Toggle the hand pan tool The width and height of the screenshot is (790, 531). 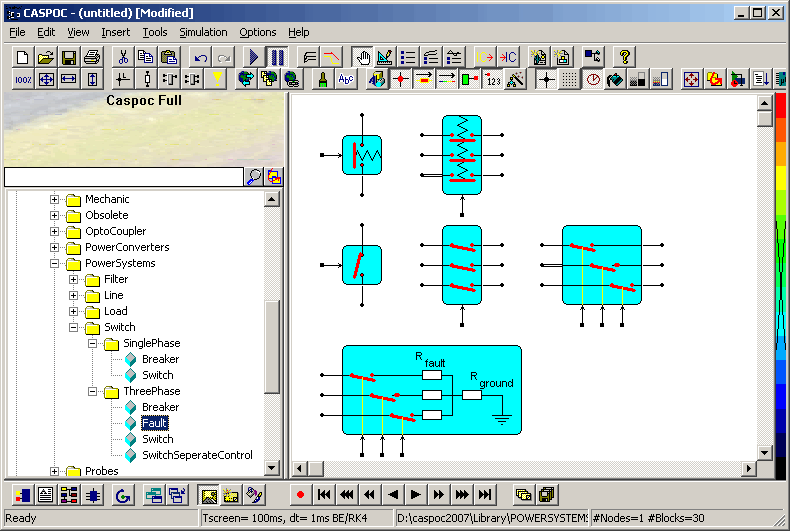362,57
